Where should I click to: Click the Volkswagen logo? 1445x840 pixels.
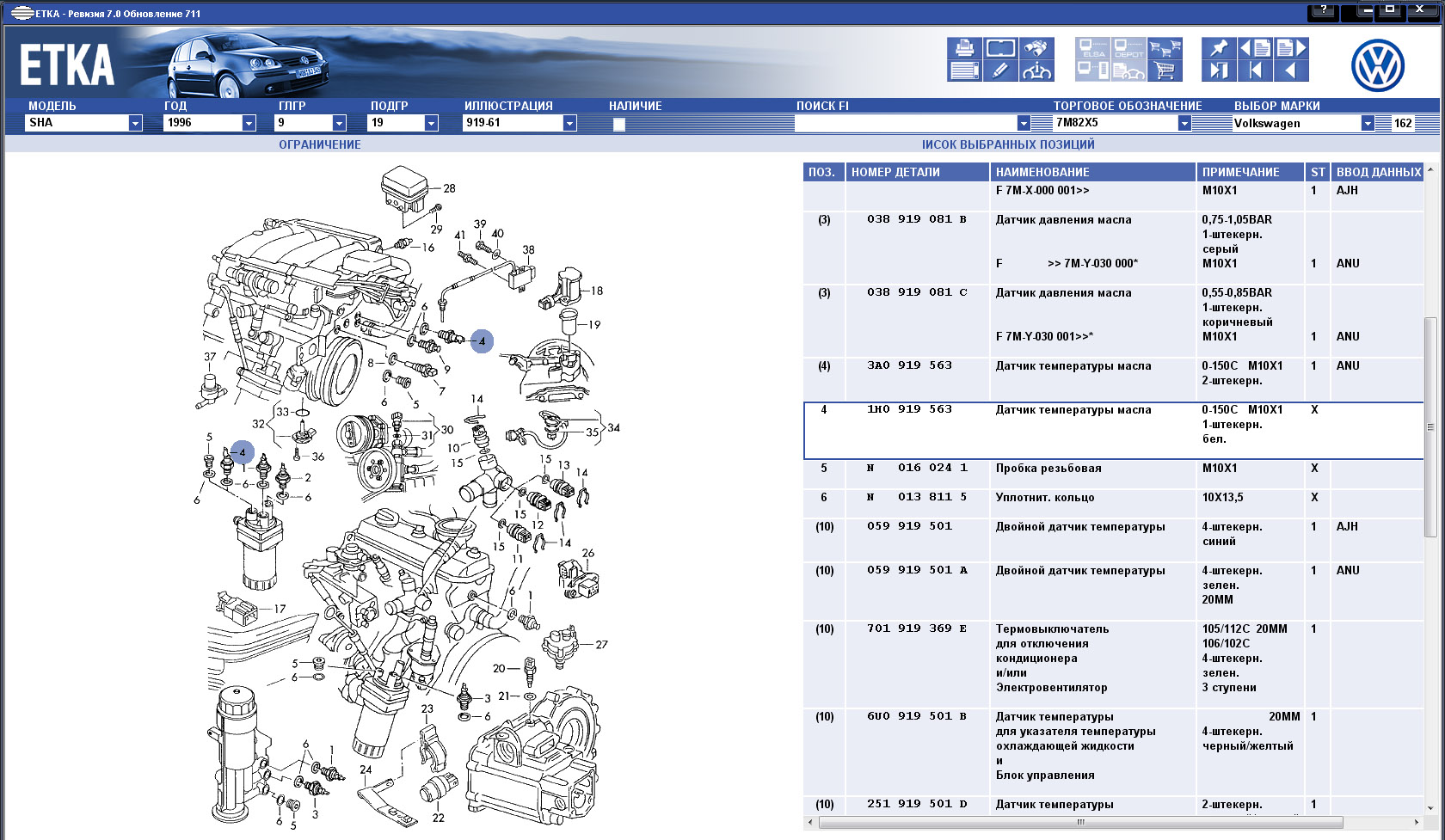1377,65
